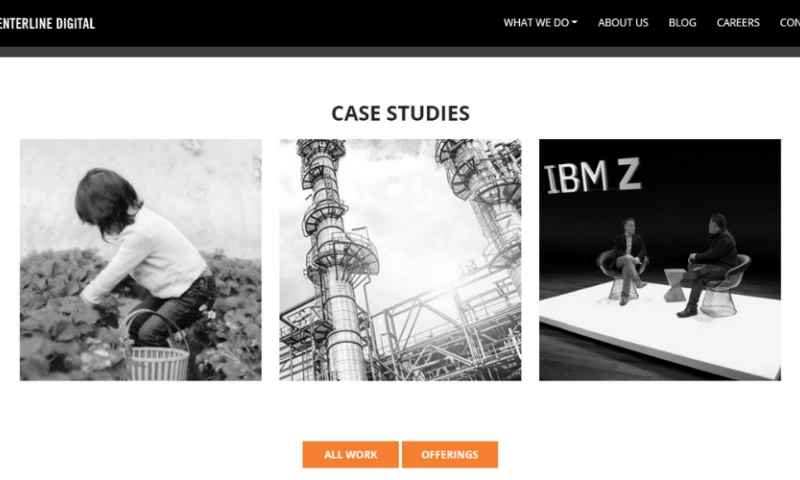
Task: Click the IBM Z lettering in the image
Action: pos(593,176)
